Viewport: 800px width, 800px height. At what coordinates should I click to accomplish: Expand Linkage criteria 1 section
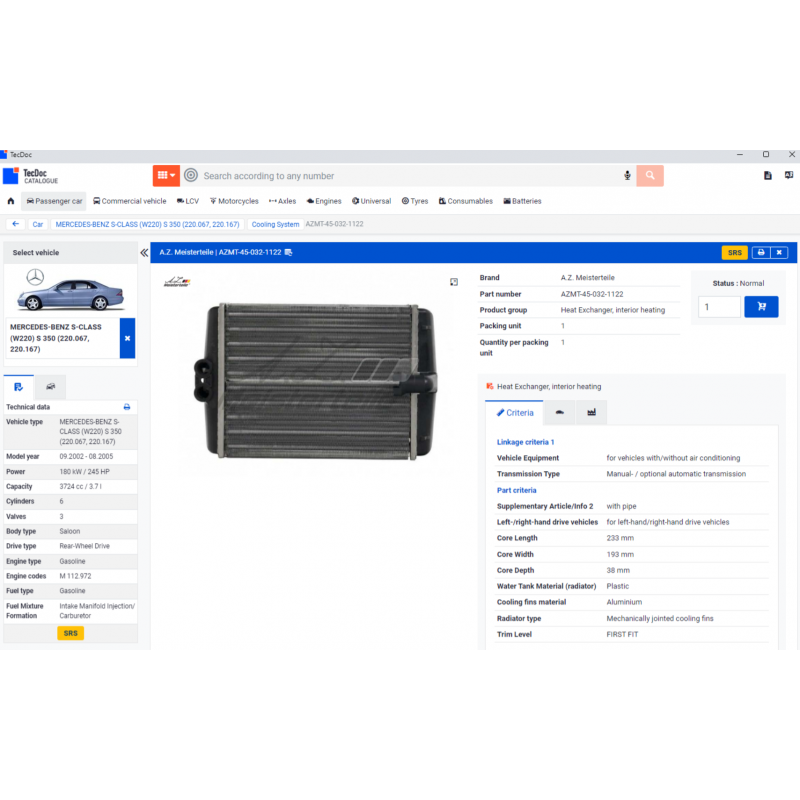pos(525,441)
